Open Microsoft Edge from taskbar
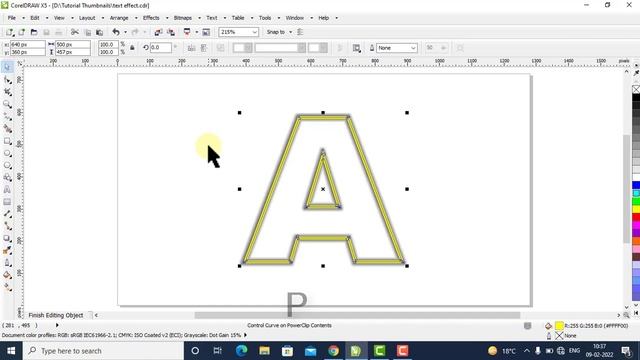Viewport: 640px width, 360px height. pos(241,351)
